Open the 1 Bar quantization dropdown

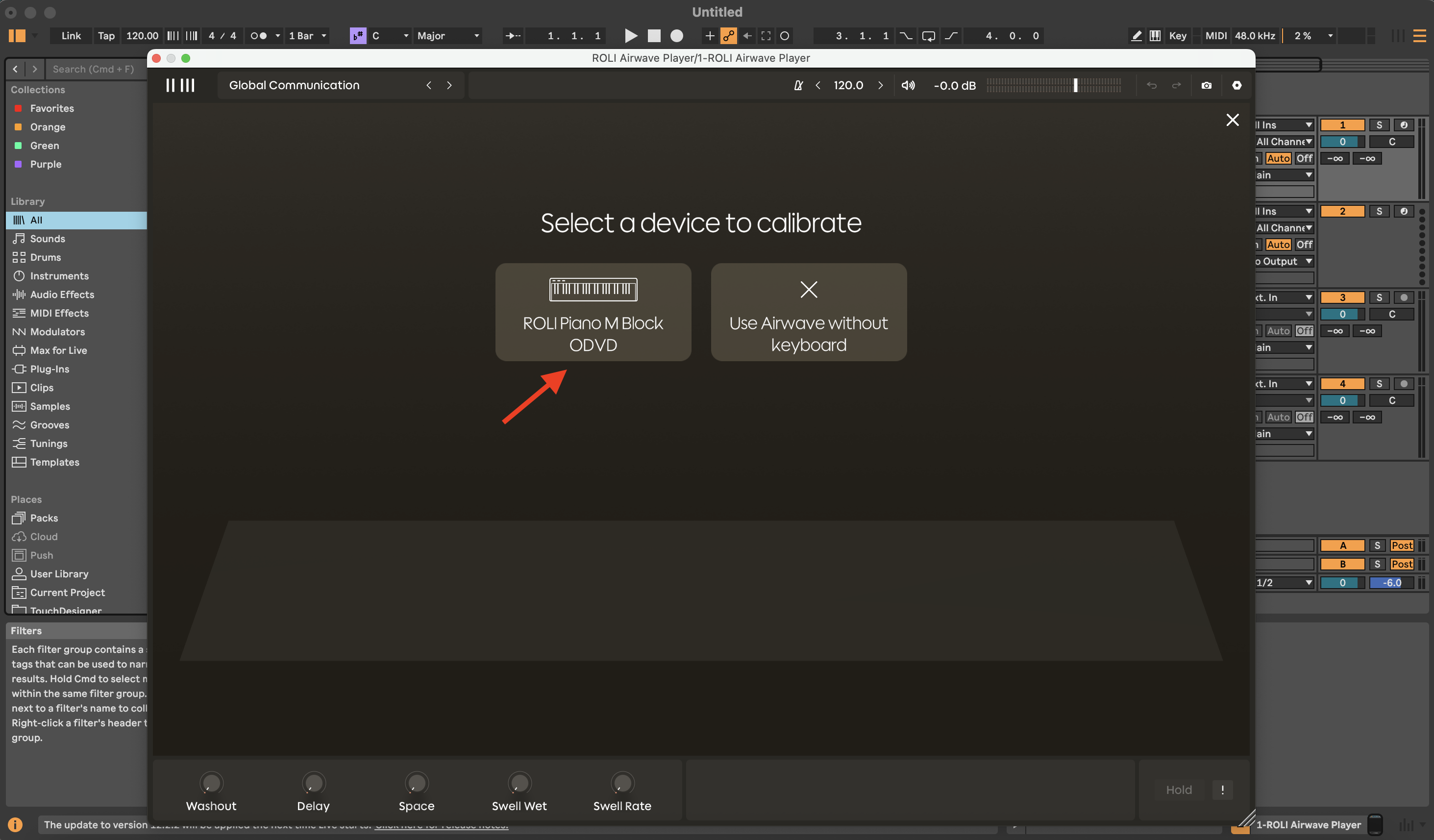pyautogui.click(x=307, y=36)
